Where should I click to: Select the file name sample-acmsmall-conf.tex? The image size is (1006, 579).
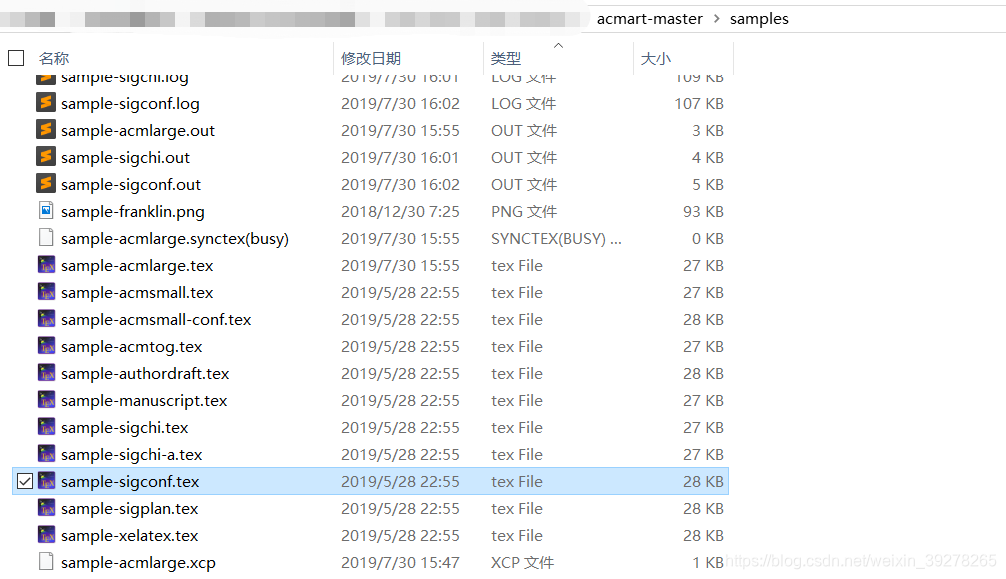click(x=156, y=319)
